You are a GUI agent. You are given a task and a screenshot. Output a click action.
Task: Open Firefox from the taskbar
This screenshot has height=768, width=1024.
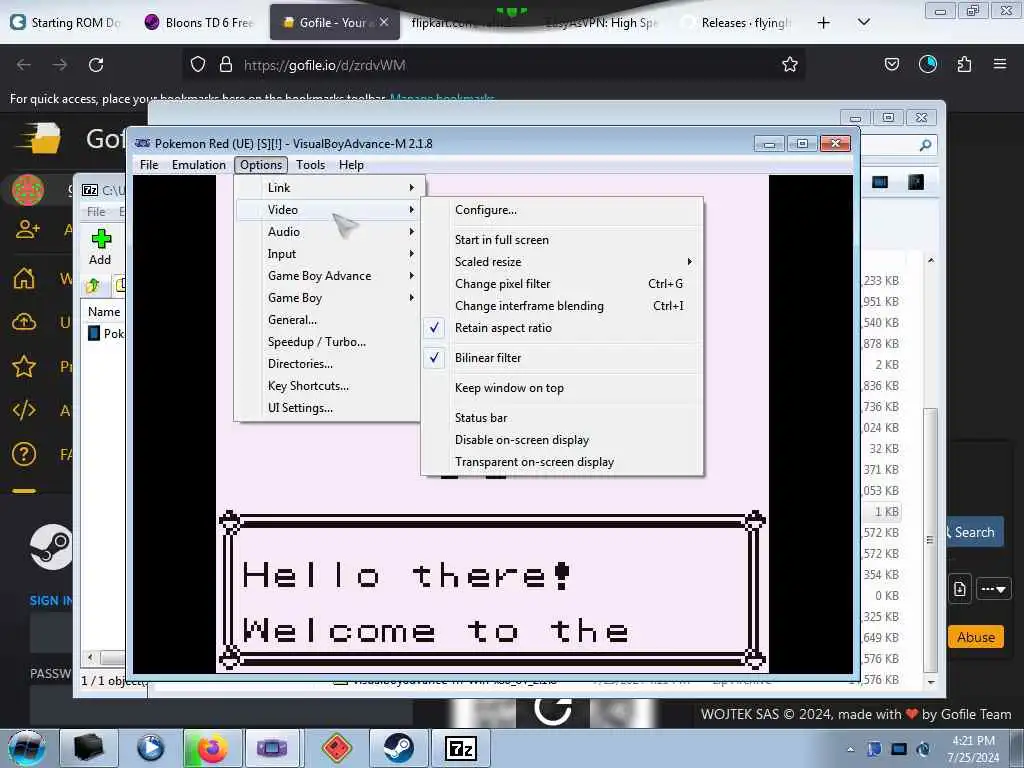[212, 748]
